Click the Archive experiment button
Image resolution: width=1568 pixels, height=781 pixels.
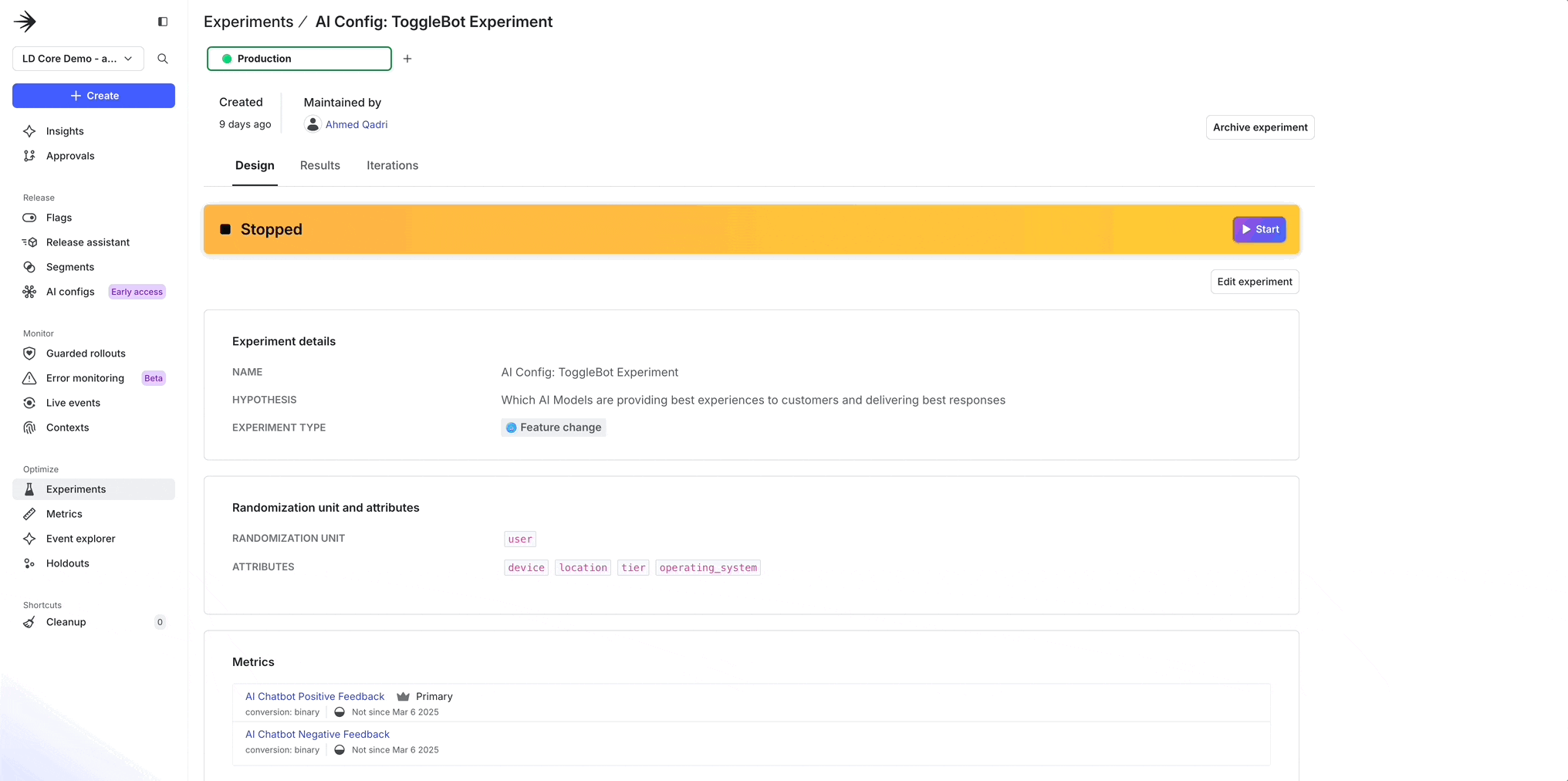click(1259, 127)
